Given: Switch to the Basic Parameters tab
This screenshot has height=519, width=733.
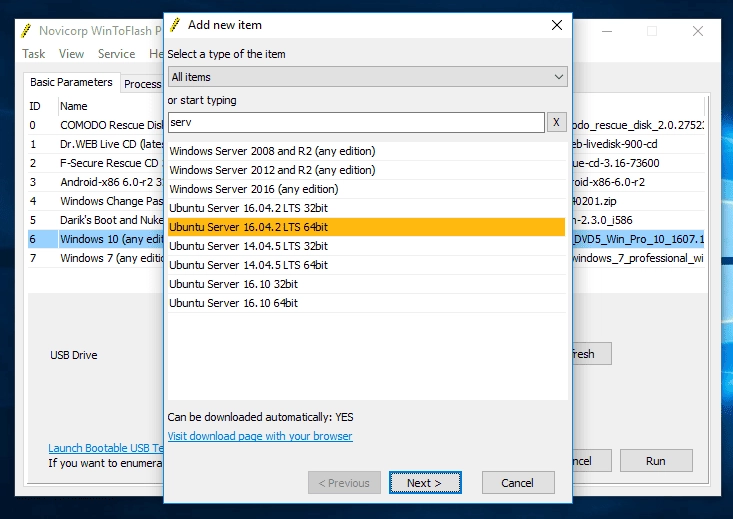Looking at the screenshot, I should tap(71, 82).
